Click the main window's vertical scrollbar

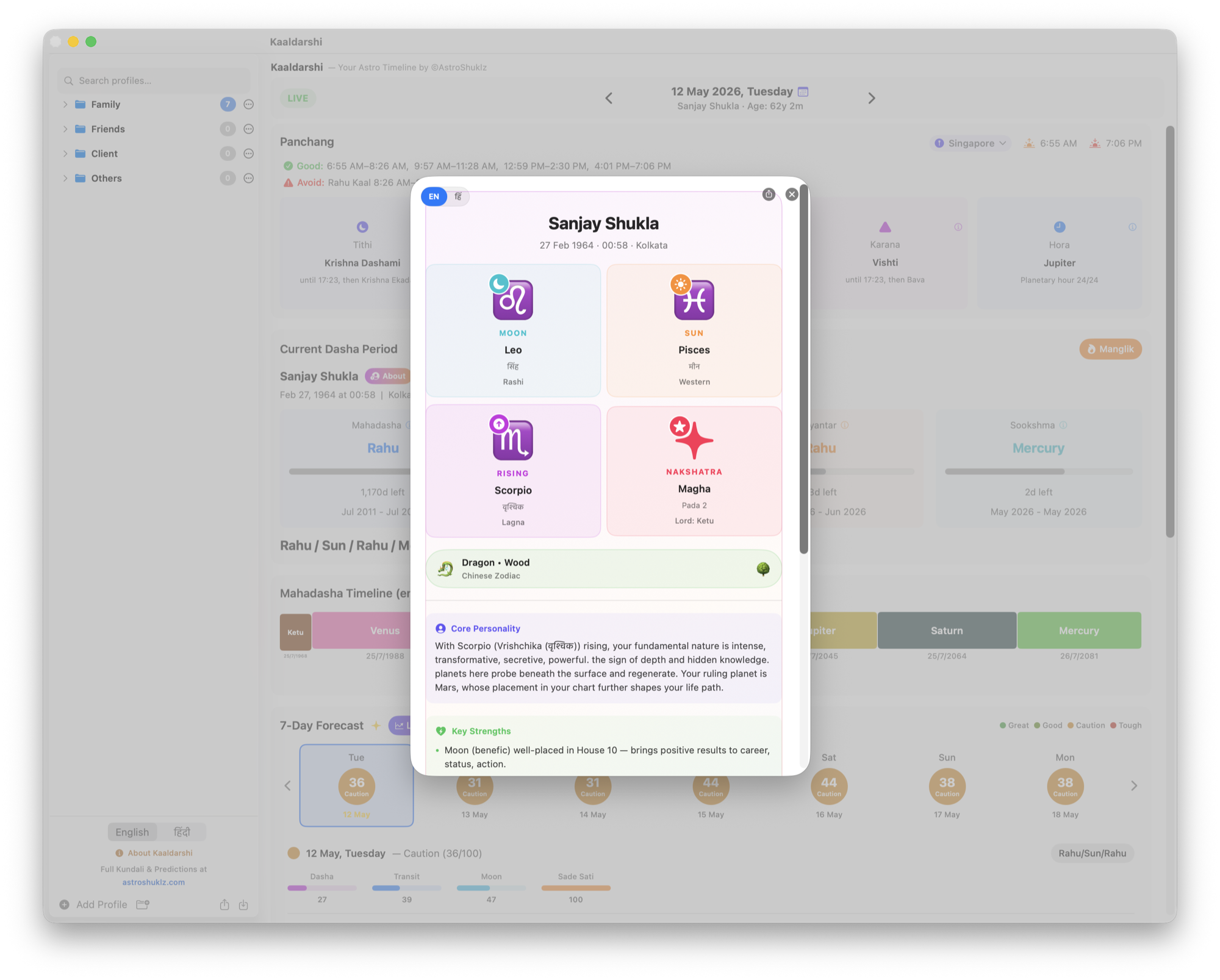[1170, 332]
